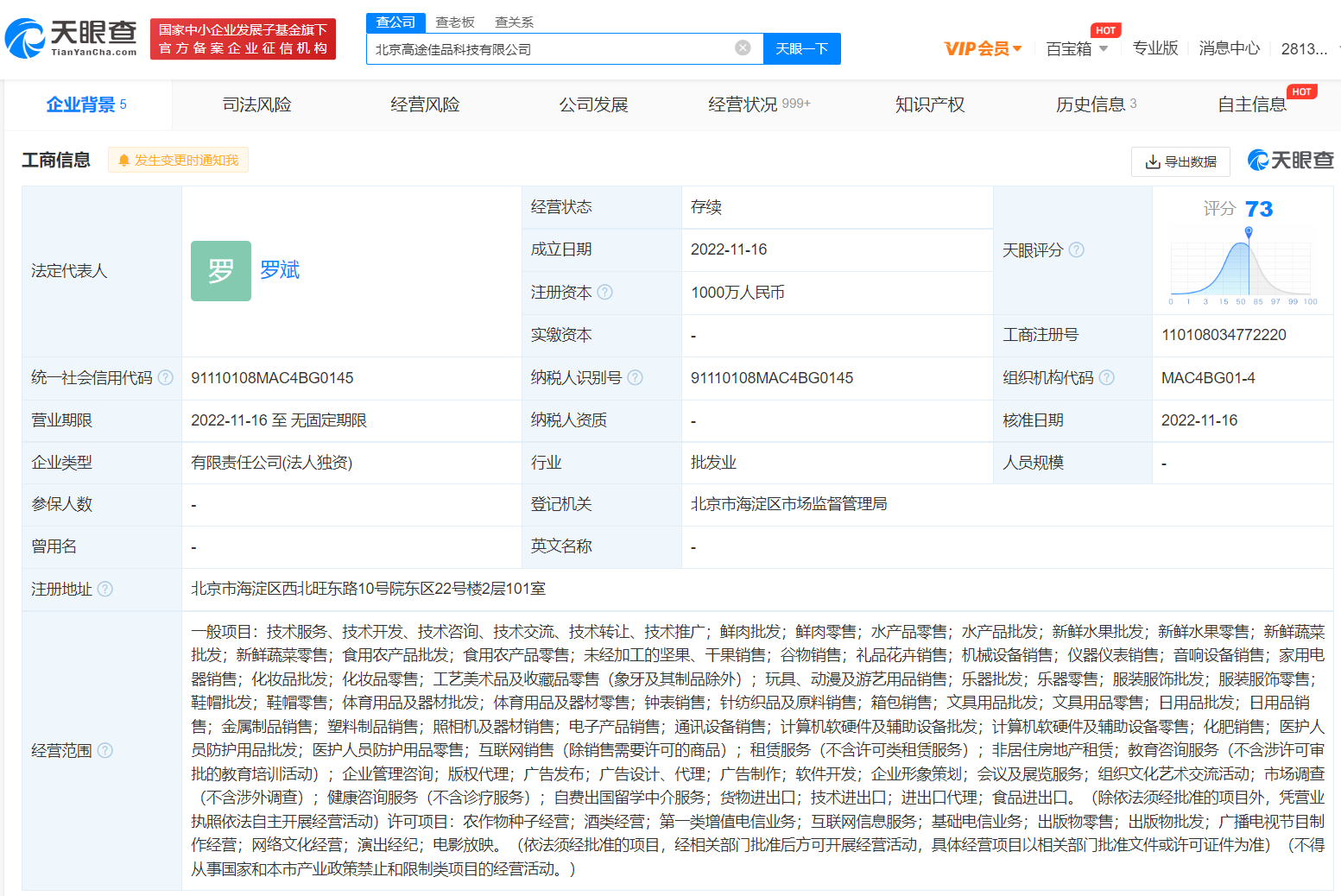Image resolution: width=1341 pixels, height=896 pixels.
Task: Open help icon beside 组织机构代码
Action: [x=1107, y=377]
